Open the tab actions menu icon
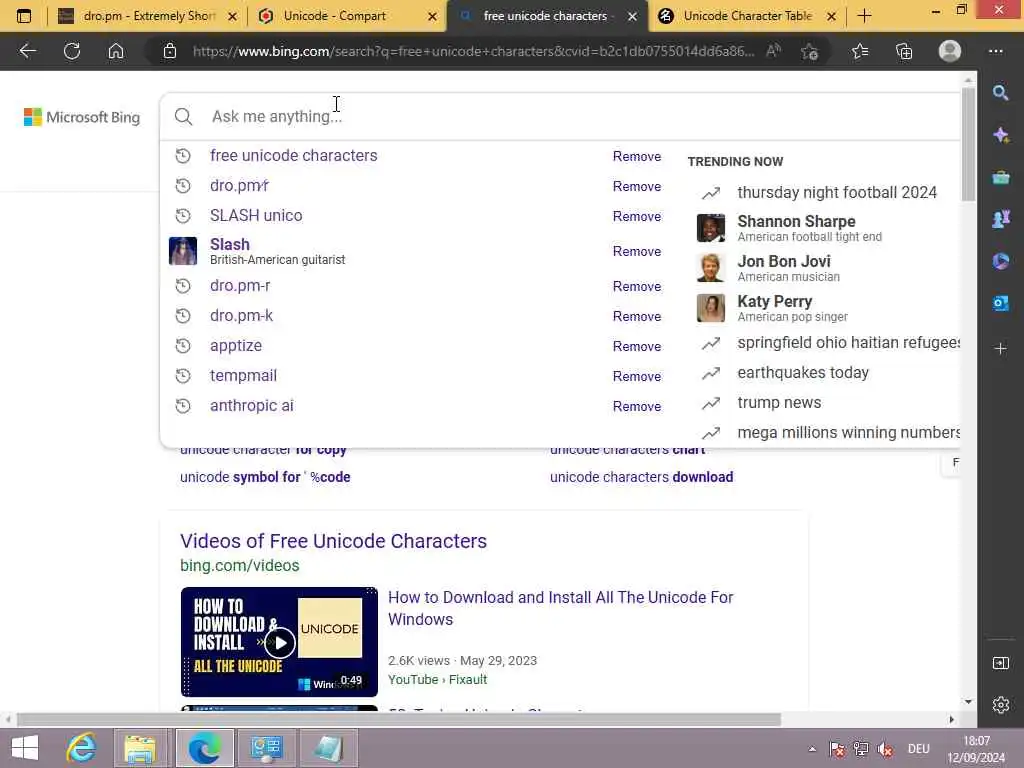Screen dimensions: 1024x768 (24, 16)
